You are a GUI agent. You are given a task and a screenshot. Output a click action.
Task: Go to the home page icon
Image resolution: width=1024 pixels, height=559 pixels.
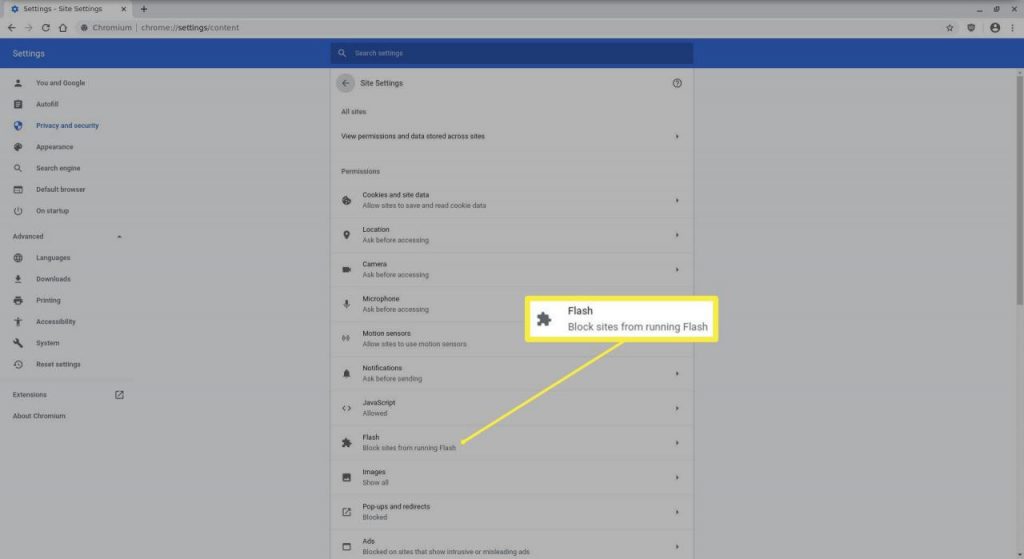point(63,27)
